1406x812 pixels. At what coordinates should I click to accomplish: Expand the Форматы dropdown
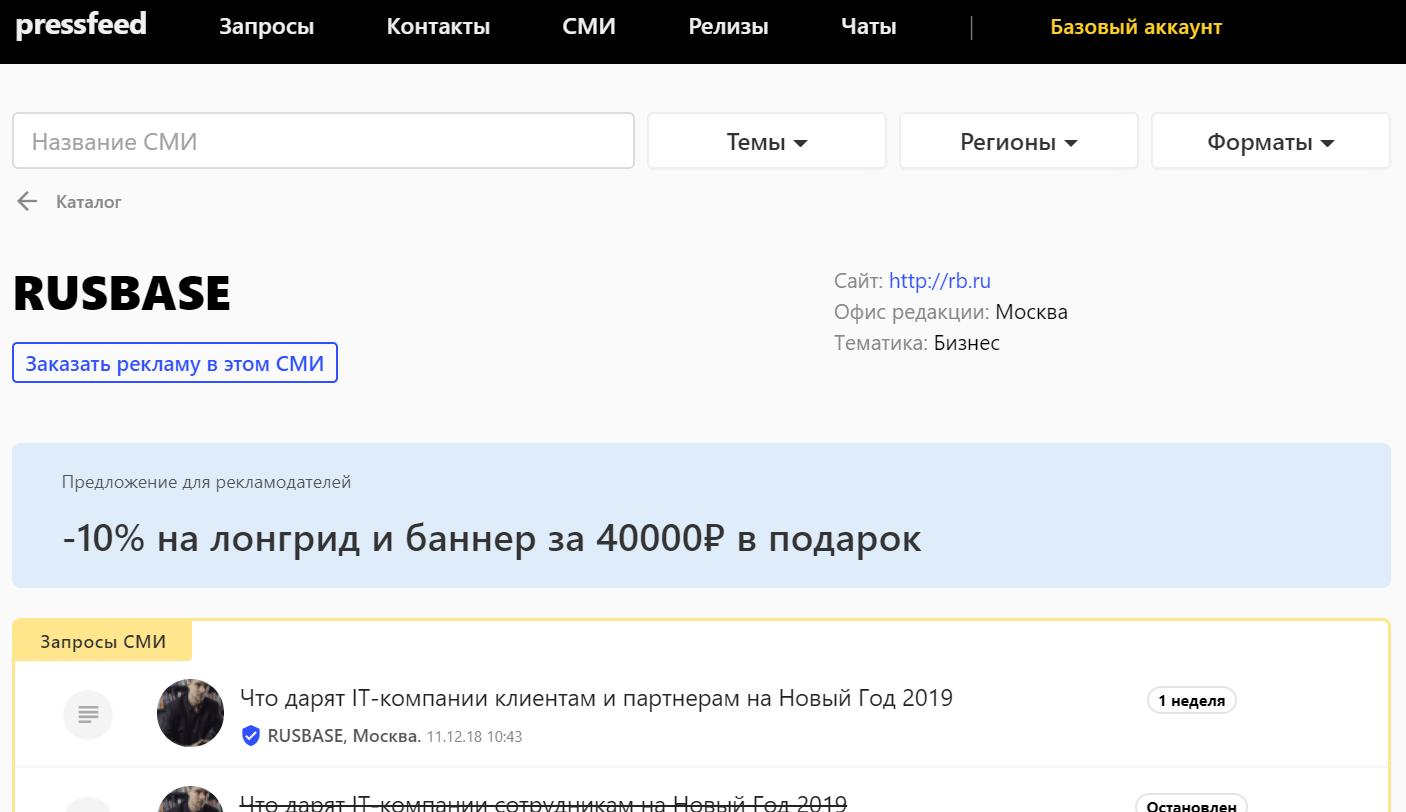[1270, 142]
